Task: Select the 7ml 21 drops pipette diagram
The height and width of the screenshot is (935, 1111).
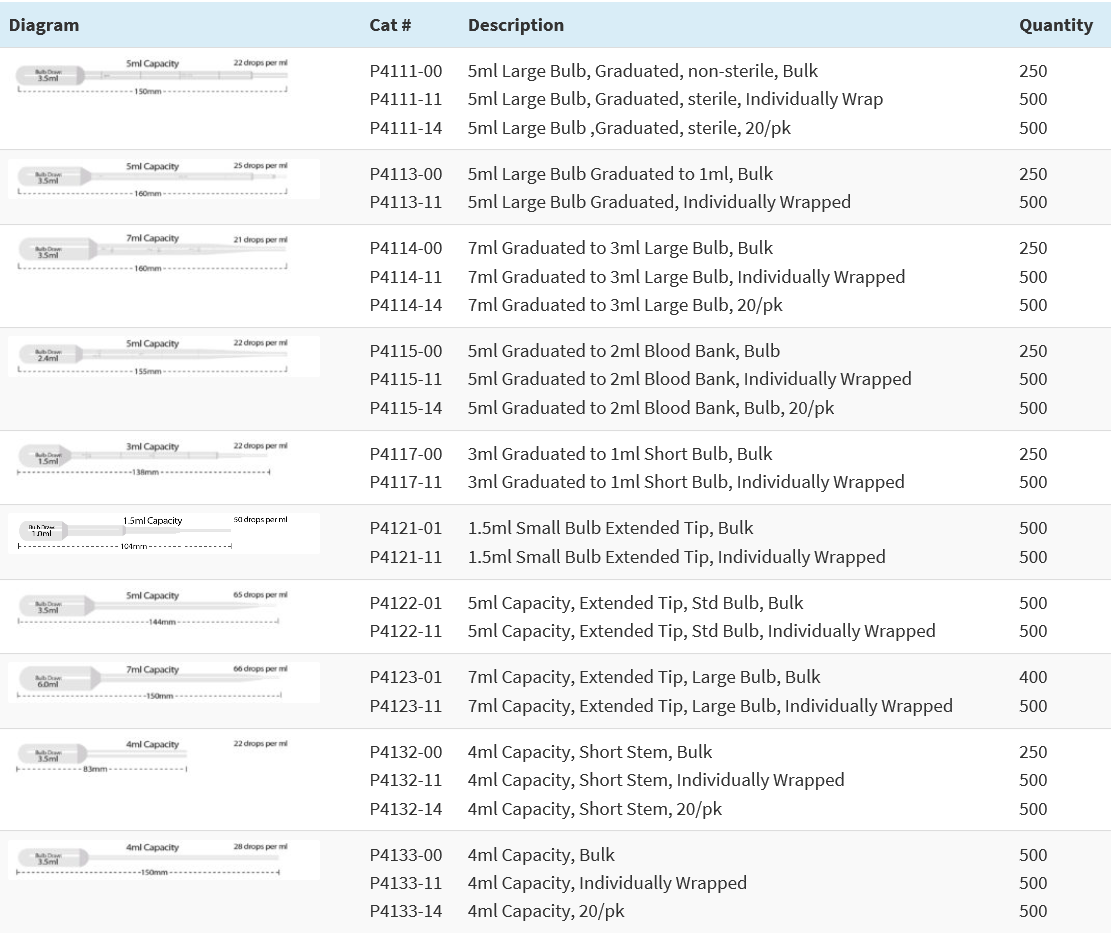Action: point(153,253)
